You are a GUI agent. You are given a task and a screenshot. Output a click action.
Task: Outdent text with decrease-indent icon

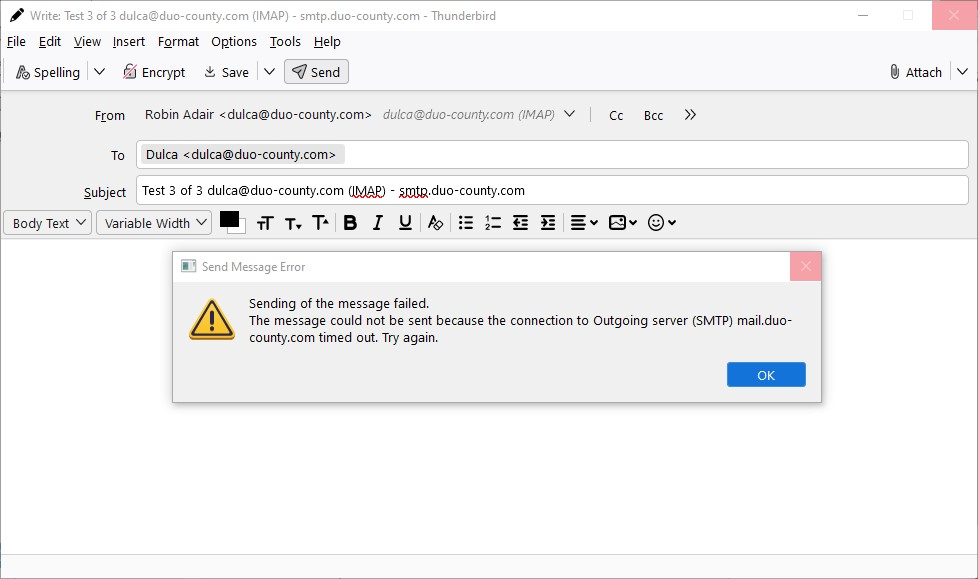pos(520,223)
